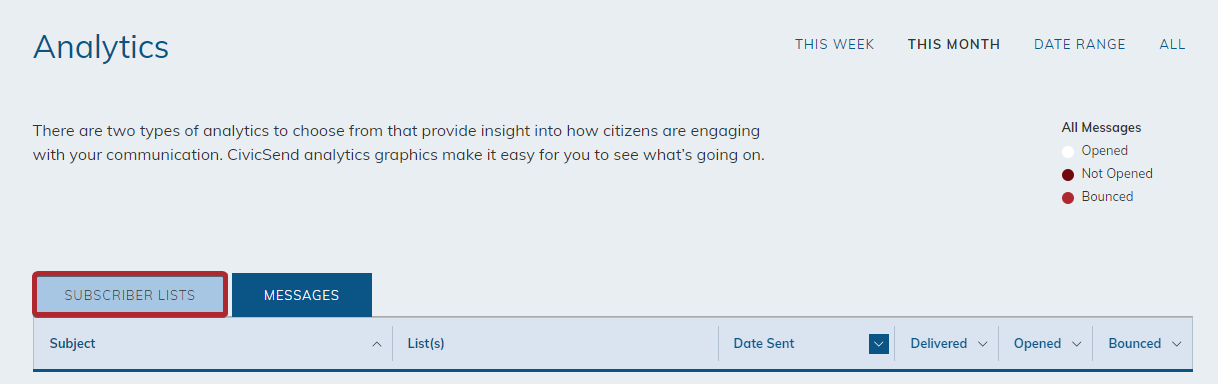Open the Subscriber Lists tab
The image size is (1218, 384).
point(130,295)
